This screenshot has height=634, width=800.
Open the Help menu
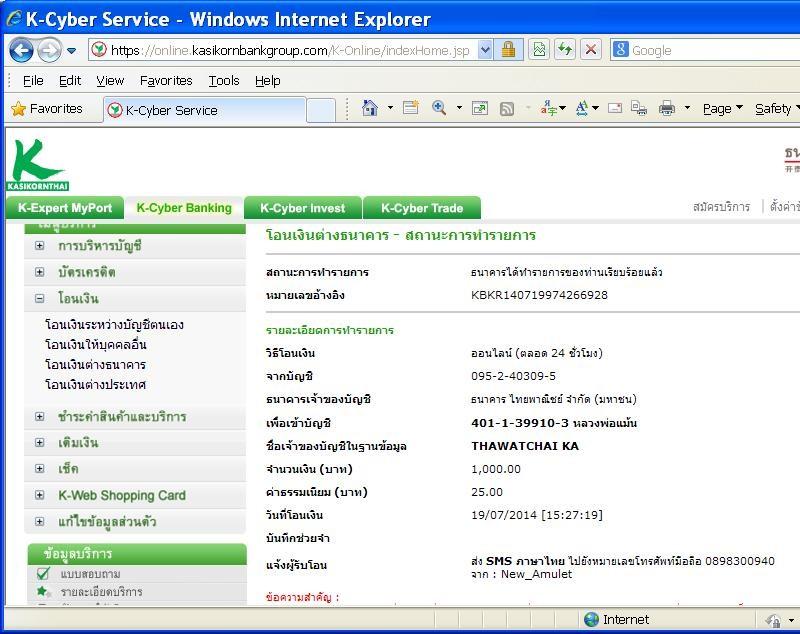click(268, 81)
